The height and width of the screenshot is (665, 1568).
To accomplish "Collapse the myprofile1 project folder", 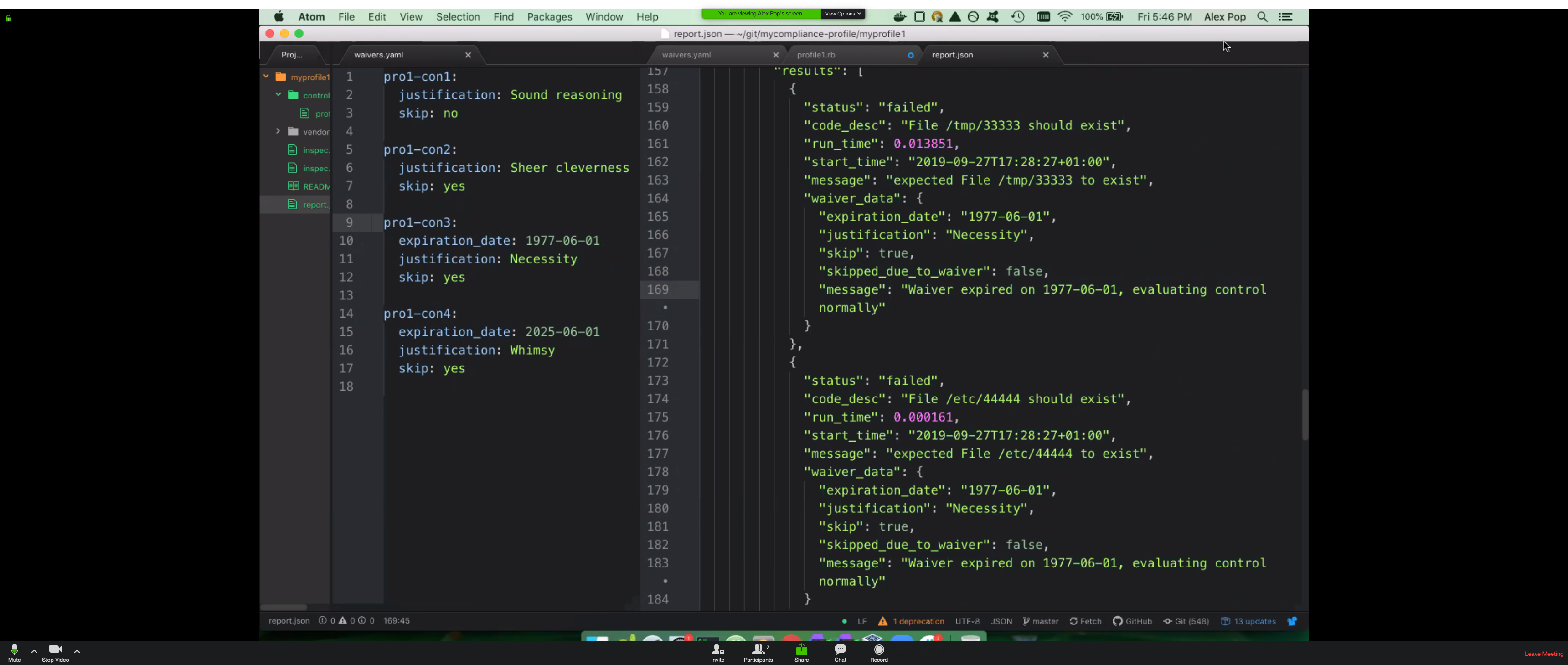I will click(266, 77).
